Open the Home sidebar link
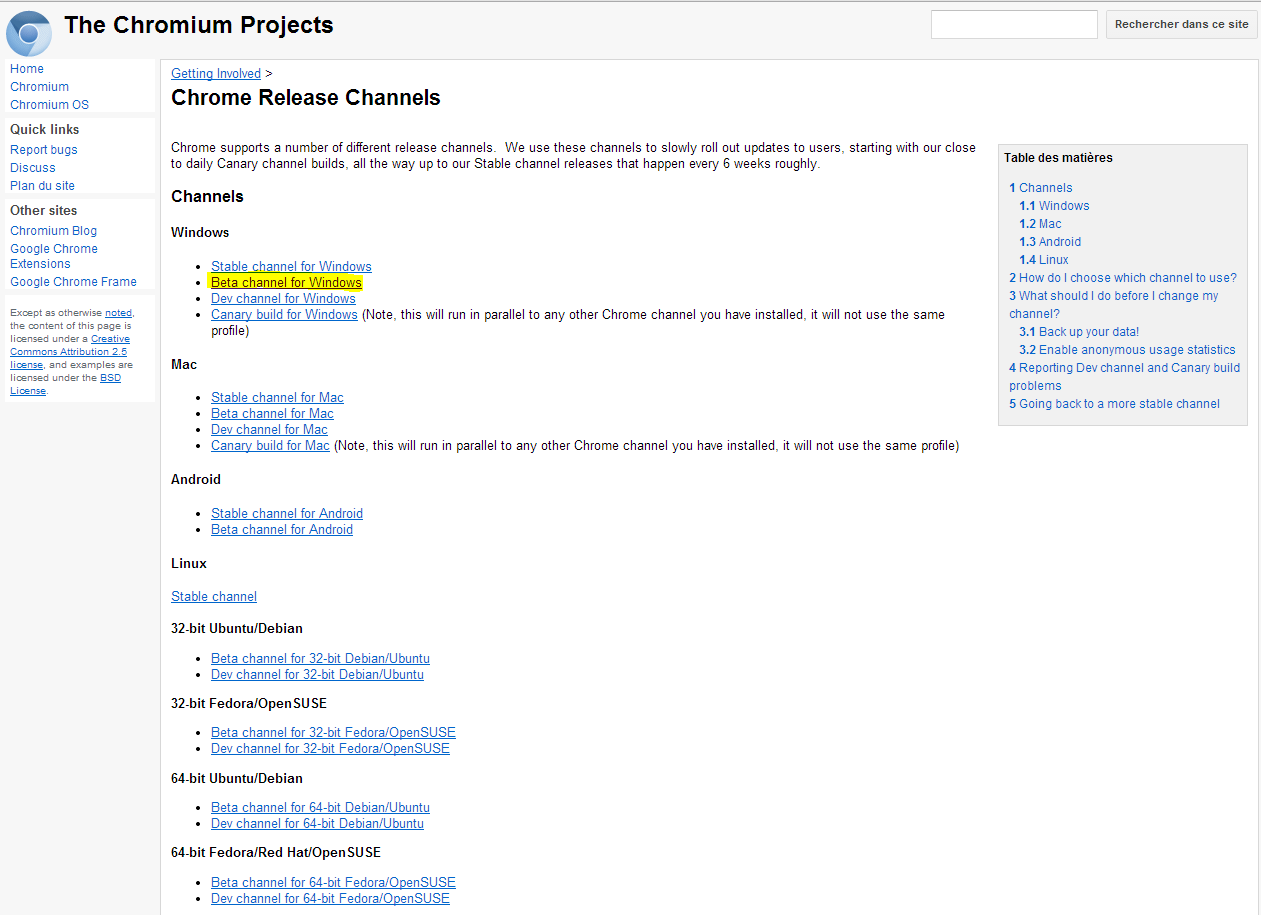The height and width of the screenshot is (915, 1261). 27,69
